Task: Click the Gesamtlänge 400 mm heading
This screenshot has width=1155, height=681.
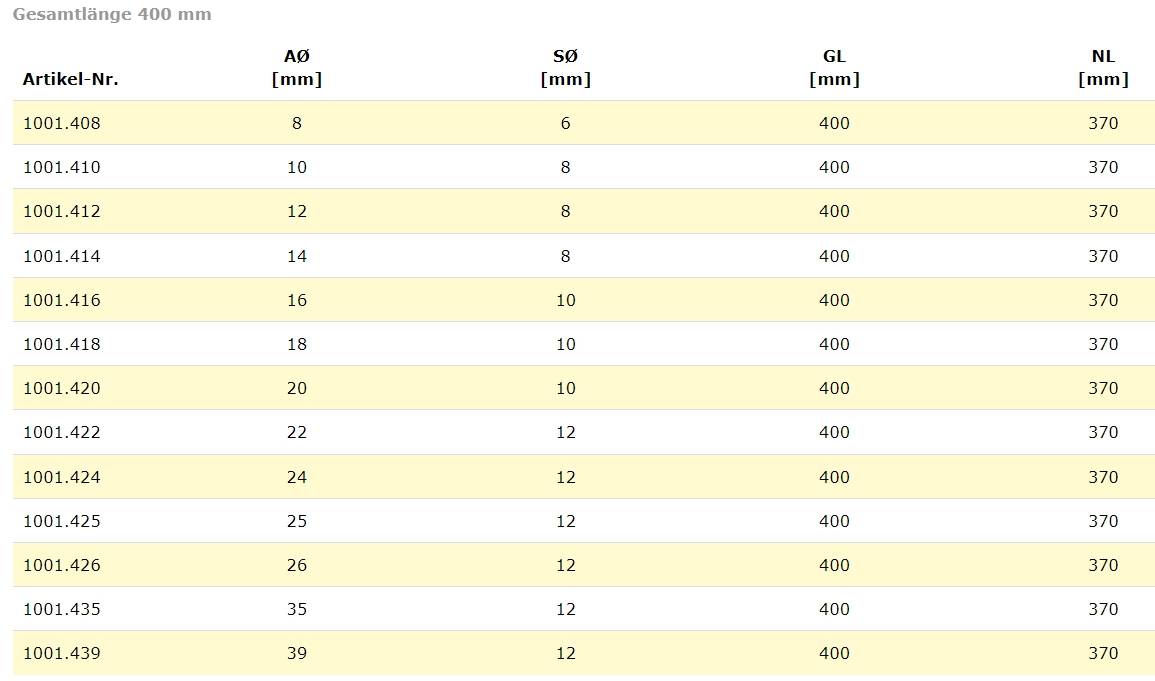Action: (x=112, y=15)
